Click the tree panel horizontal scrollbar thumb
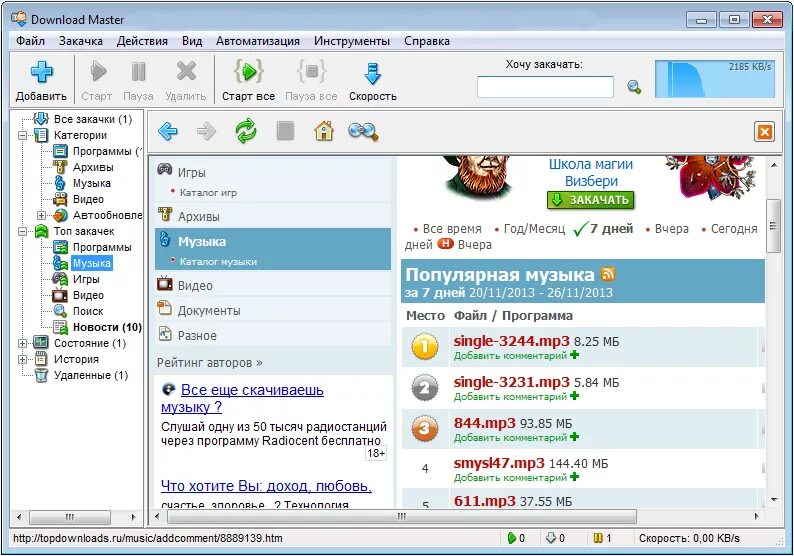This screenshot has height=556, width=794. pos(70,517)
